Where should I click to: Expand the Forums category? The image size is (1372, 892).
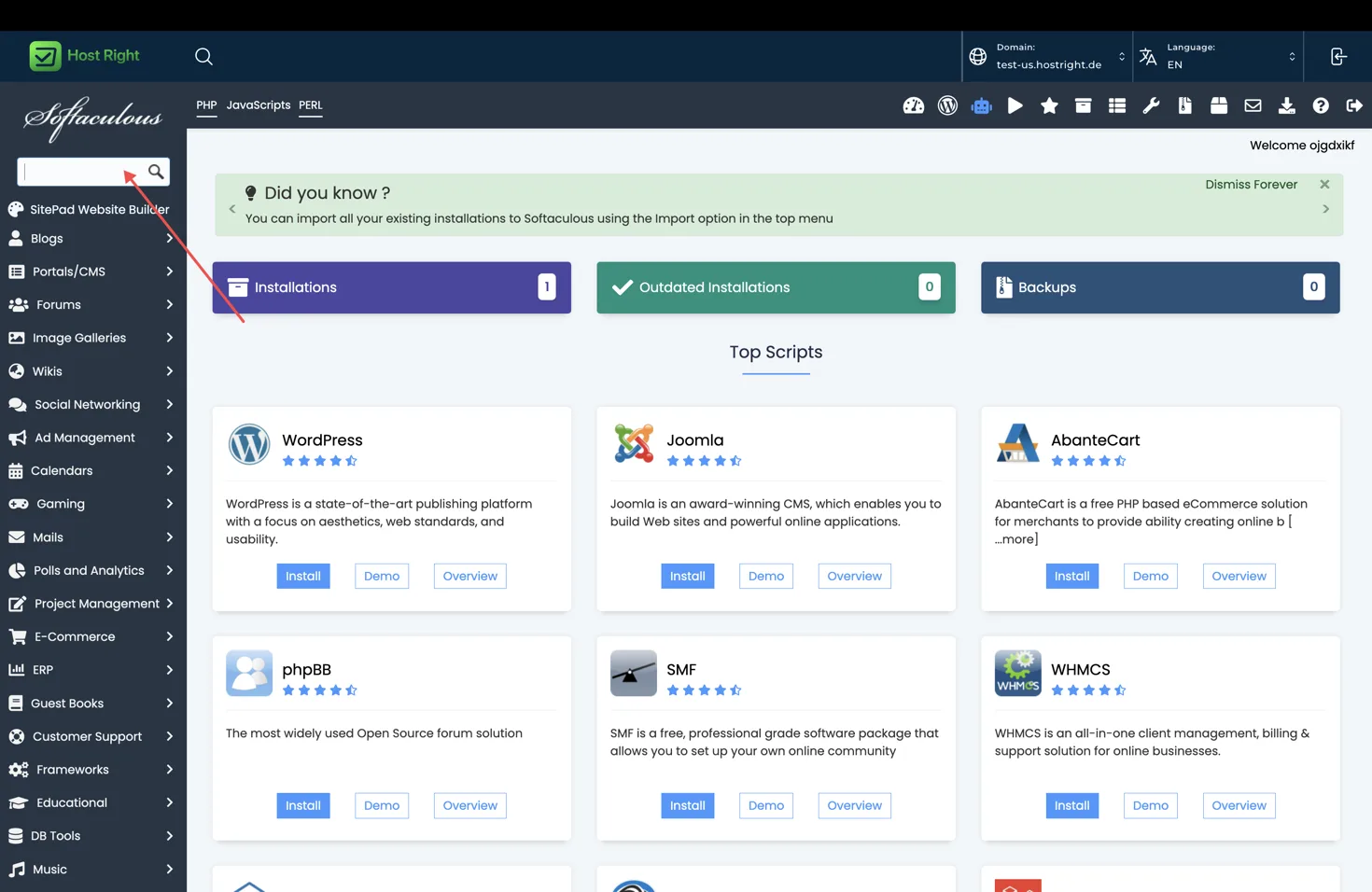click(91, 305)
